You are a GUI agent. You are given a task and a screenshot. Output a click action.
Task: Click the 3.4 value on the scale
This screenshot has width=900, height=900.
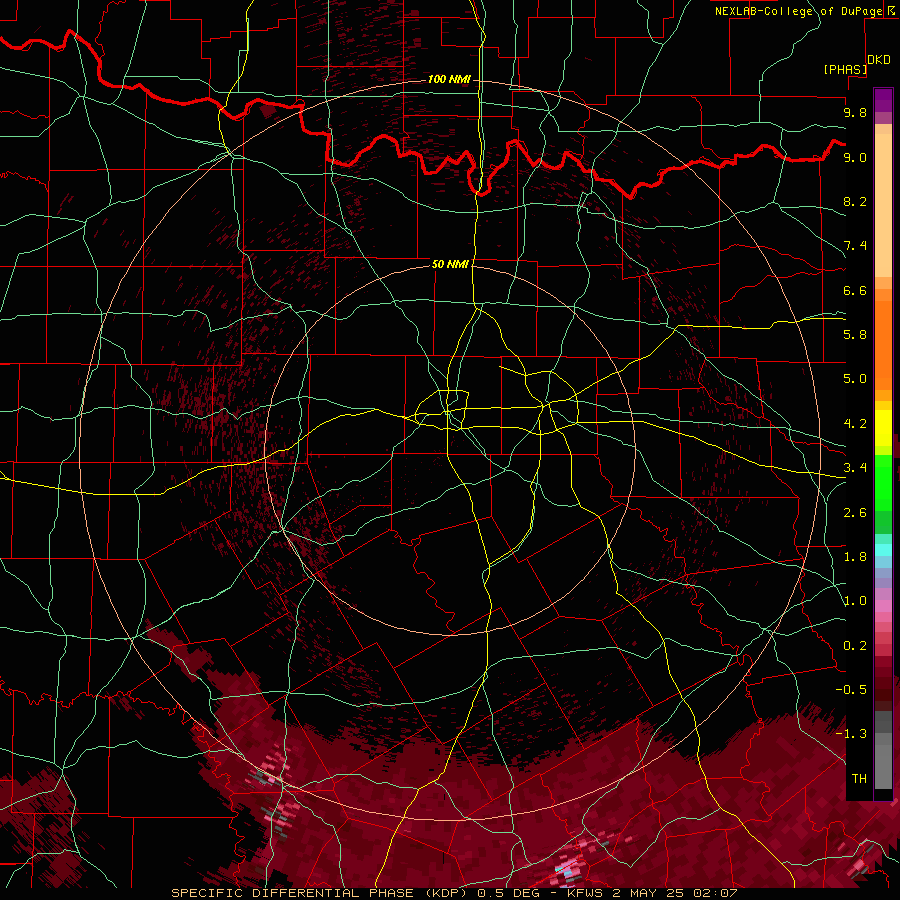tap(855, 468)
